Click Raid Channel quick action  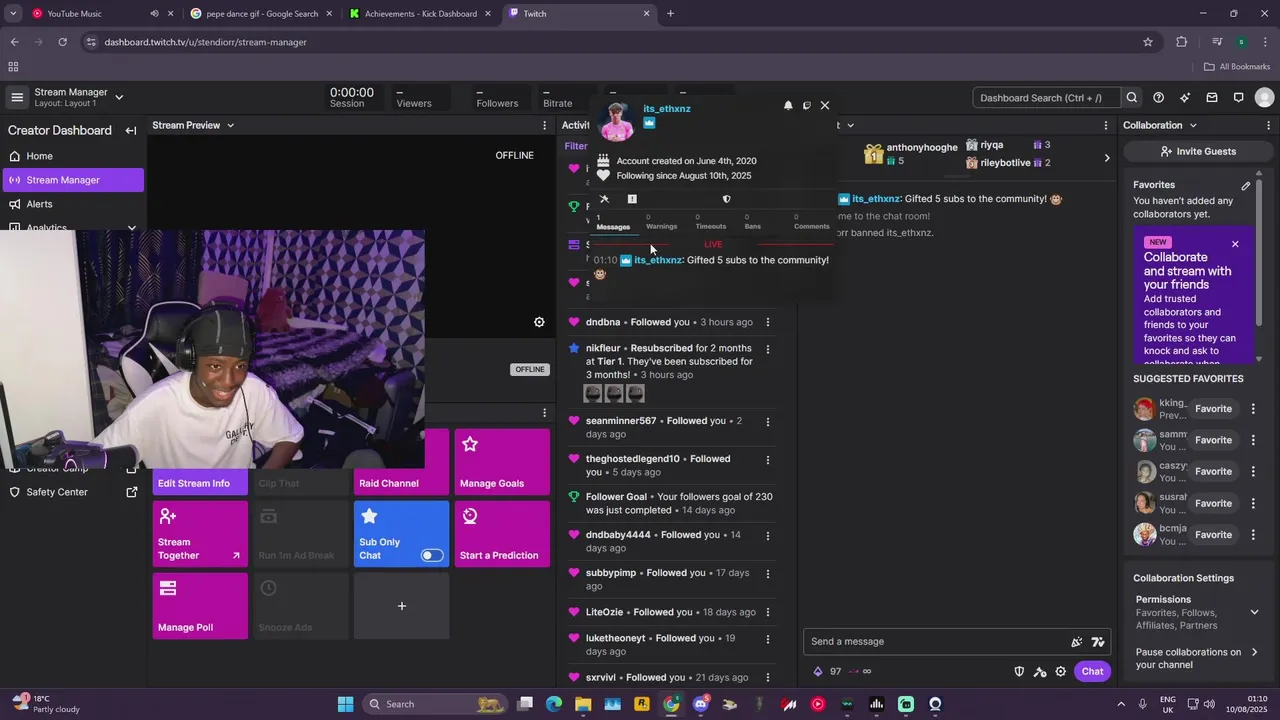click(401, 462)
